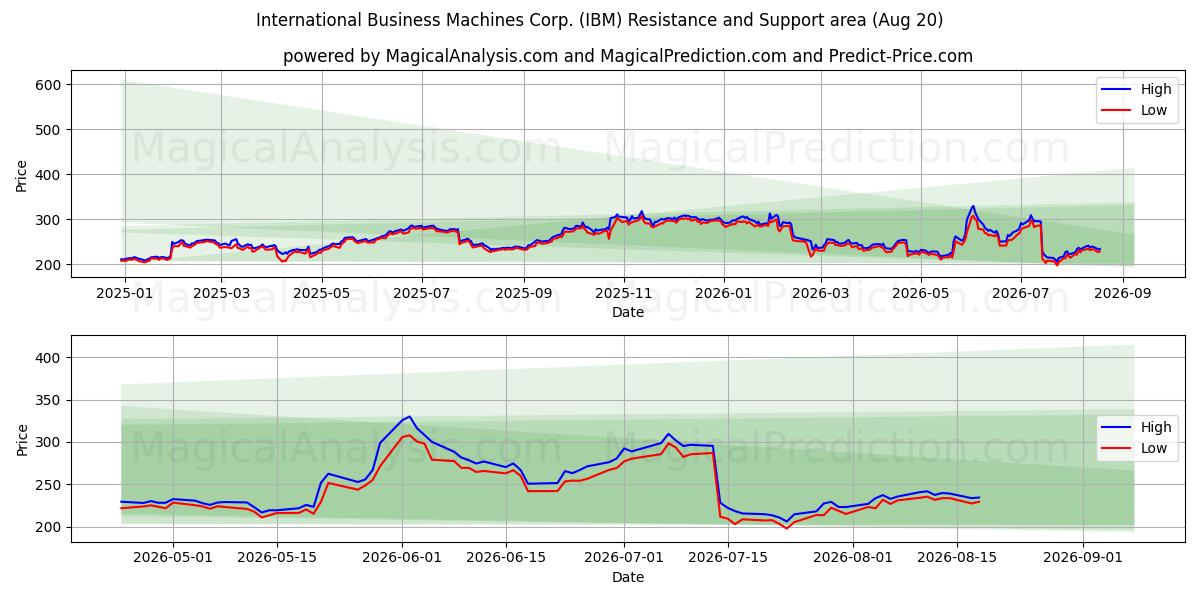Click the 2026-01 date tick
1200x600 pixels.
tap(724, 293)
